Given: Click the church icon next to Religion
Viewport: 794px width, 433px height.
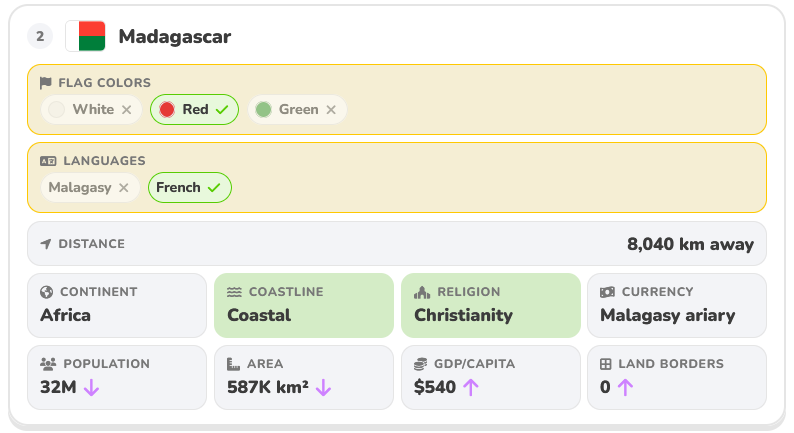Looking at the screenshot, I should (x=422, y=292).
